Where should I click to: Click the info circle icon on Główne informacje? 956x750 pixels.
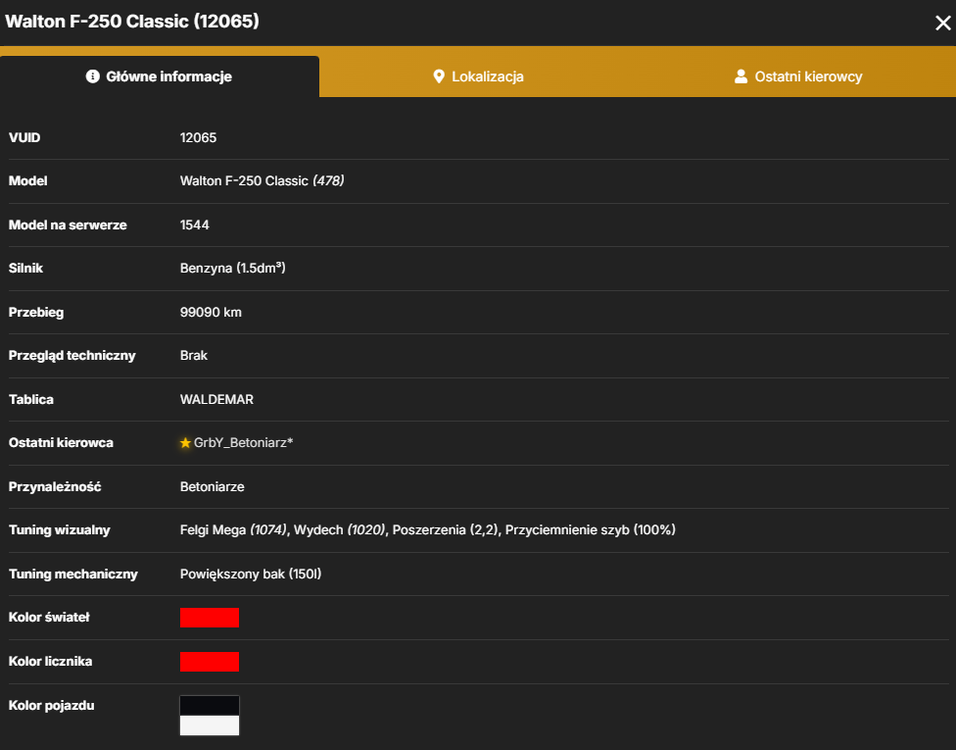(x=93, y=76)
